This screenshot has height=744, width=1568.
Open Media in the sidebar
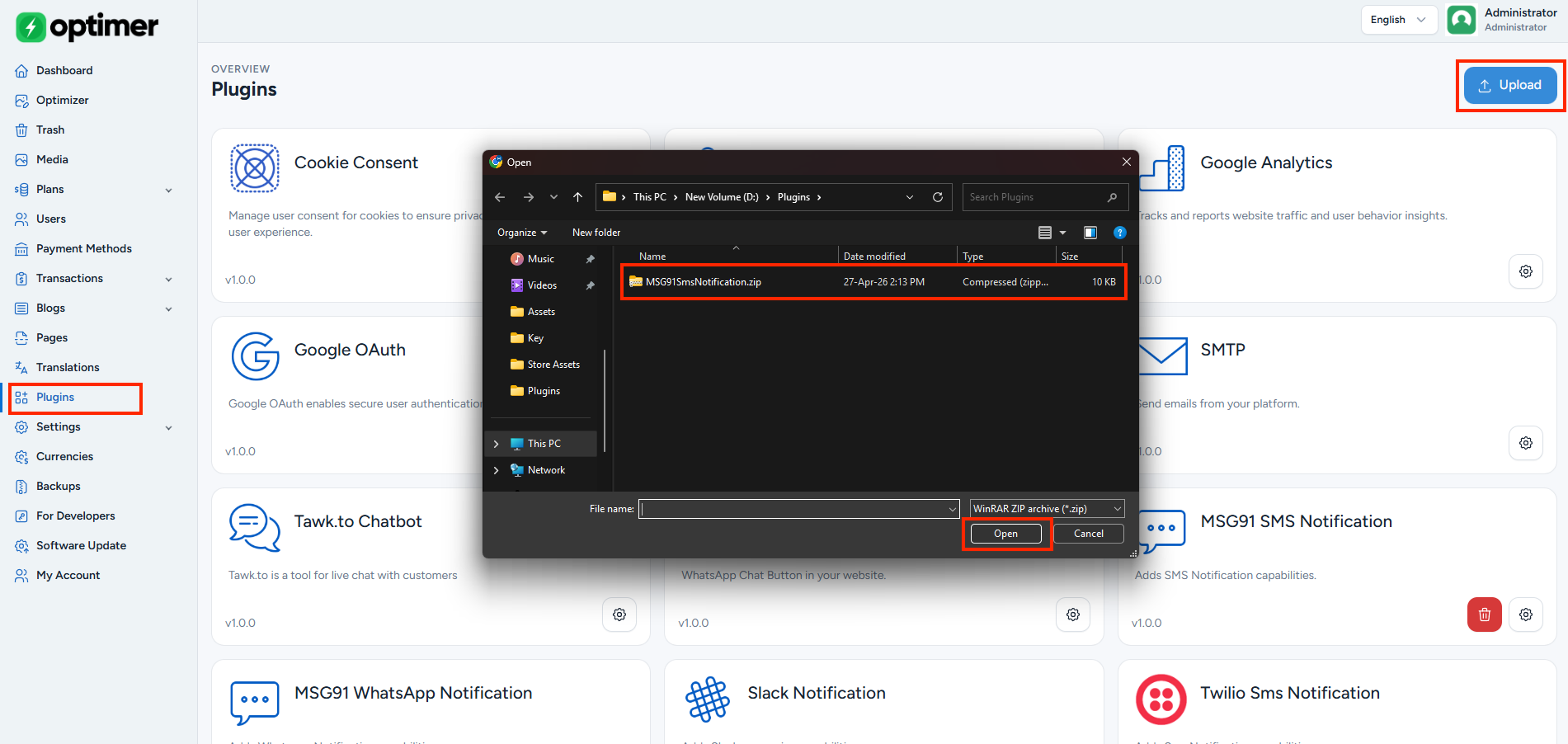pyautogui.click(x=52, y=159)
